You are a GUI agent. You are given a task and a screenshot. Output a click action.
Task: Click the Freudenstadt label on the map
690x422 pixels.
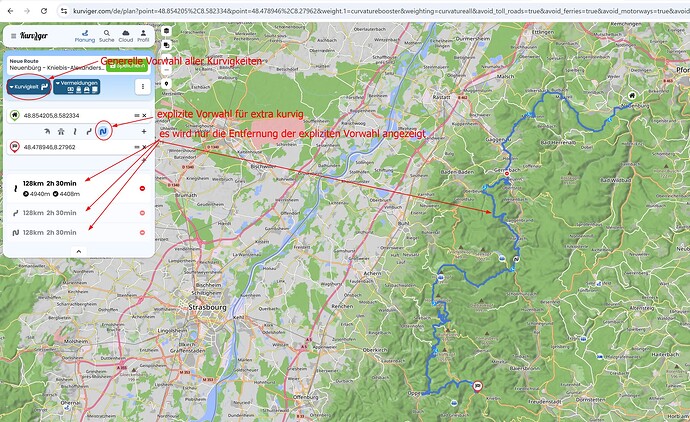pyautogui.click(x=544, y=402)
